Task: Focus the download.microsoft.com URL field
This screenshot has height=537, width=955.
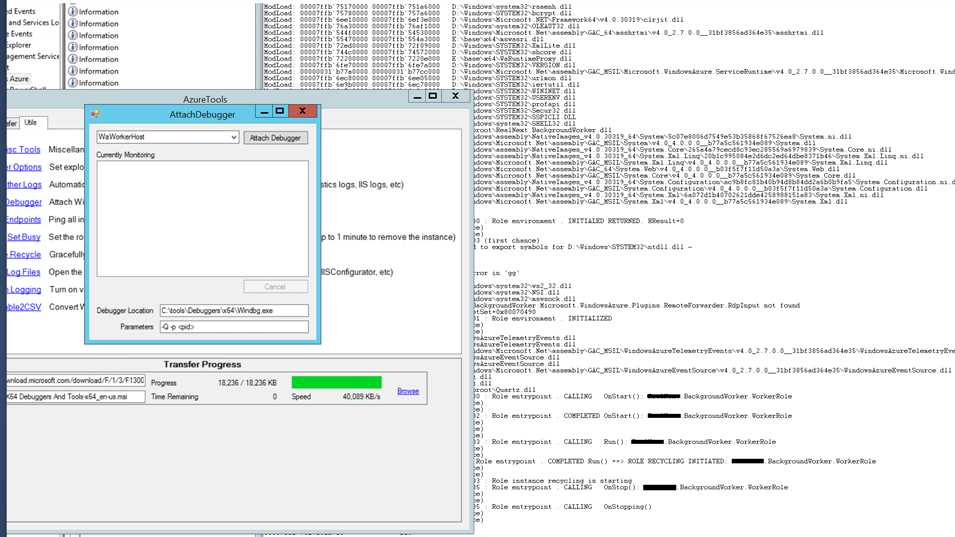Action: (76, 381)
